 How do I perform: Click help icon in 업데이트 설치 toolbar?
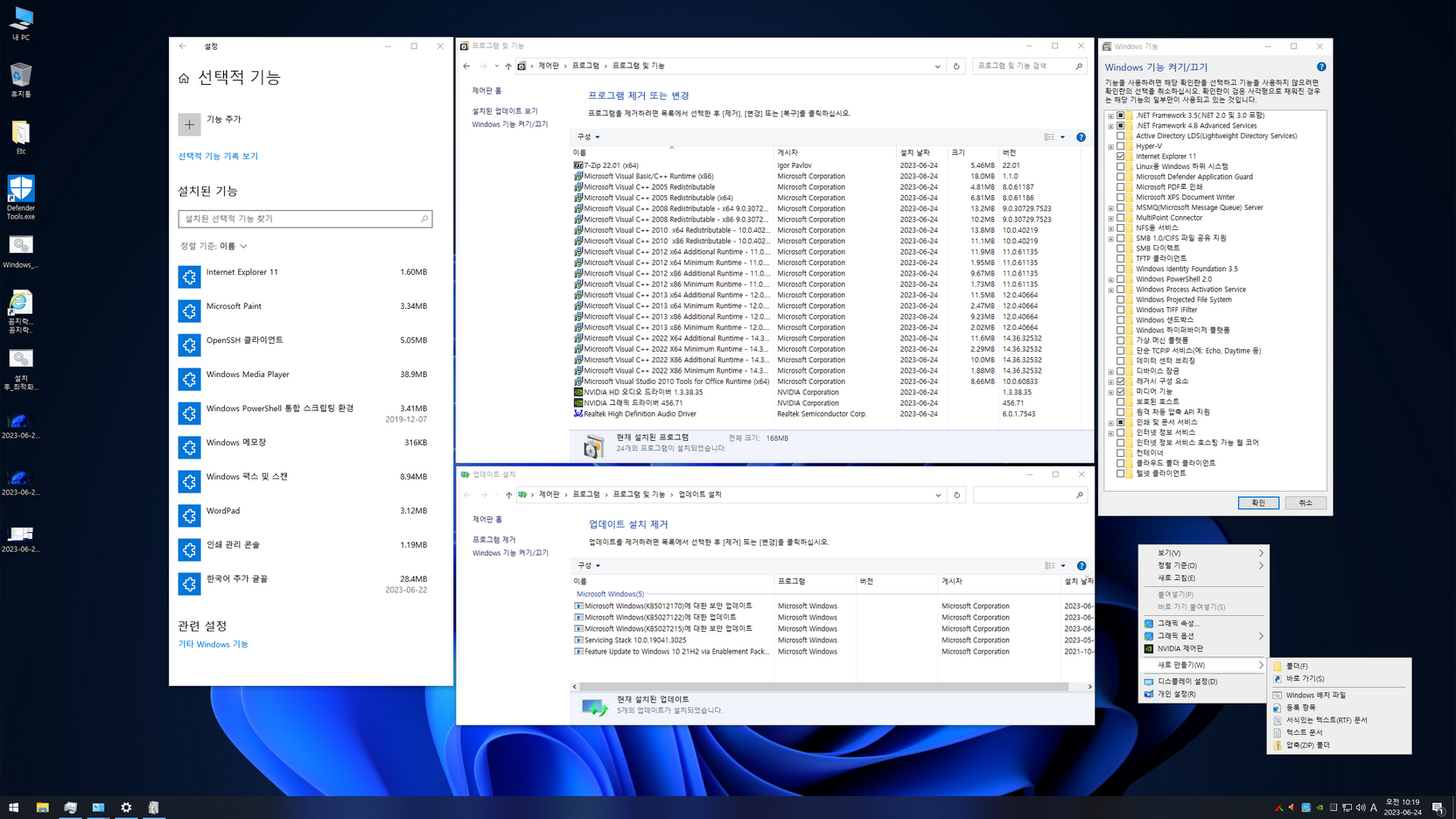pos(1081,566)
